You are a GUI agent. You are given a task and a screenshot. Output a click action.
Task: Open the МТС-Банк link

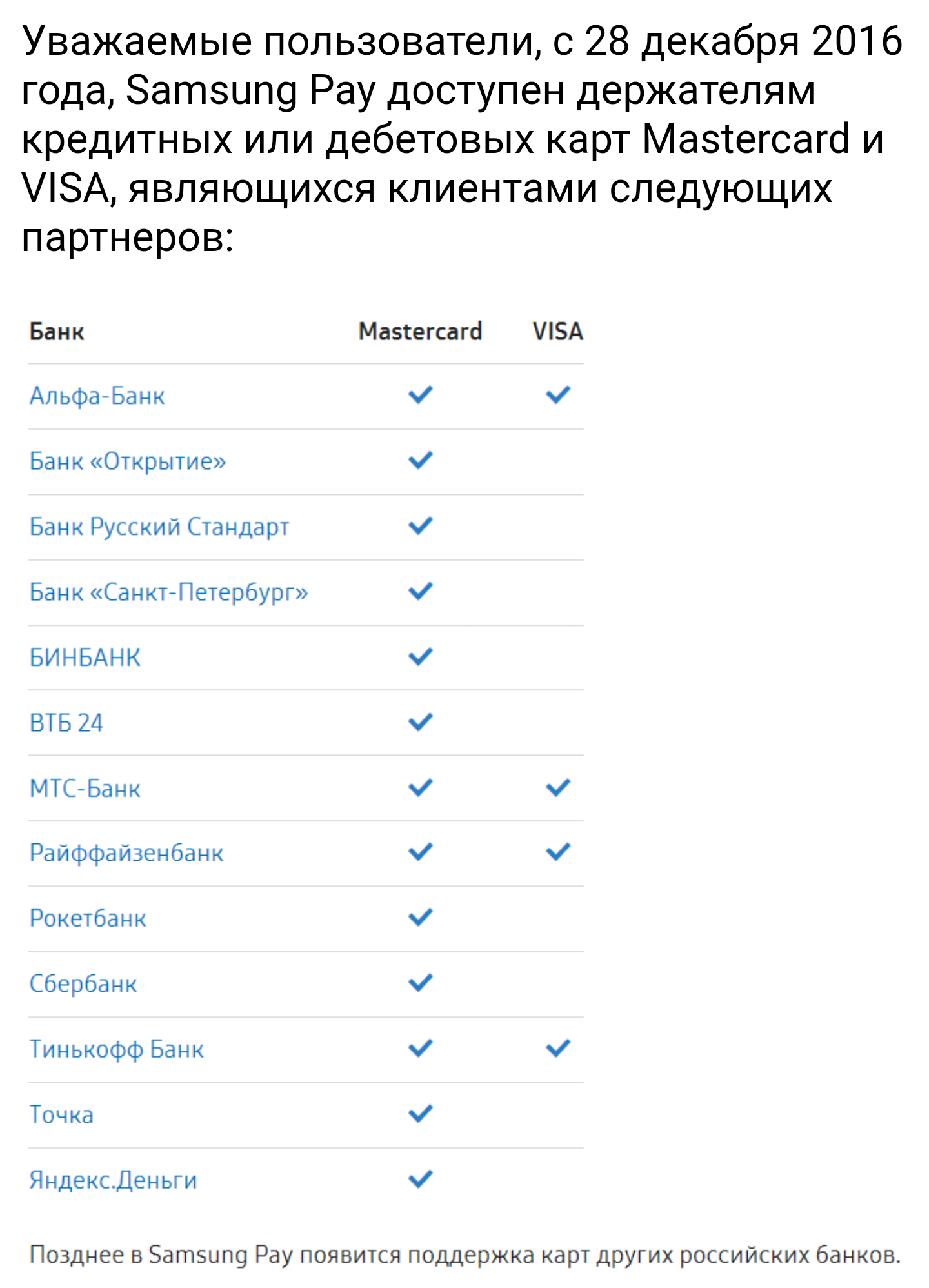click(x=85, y=789)
